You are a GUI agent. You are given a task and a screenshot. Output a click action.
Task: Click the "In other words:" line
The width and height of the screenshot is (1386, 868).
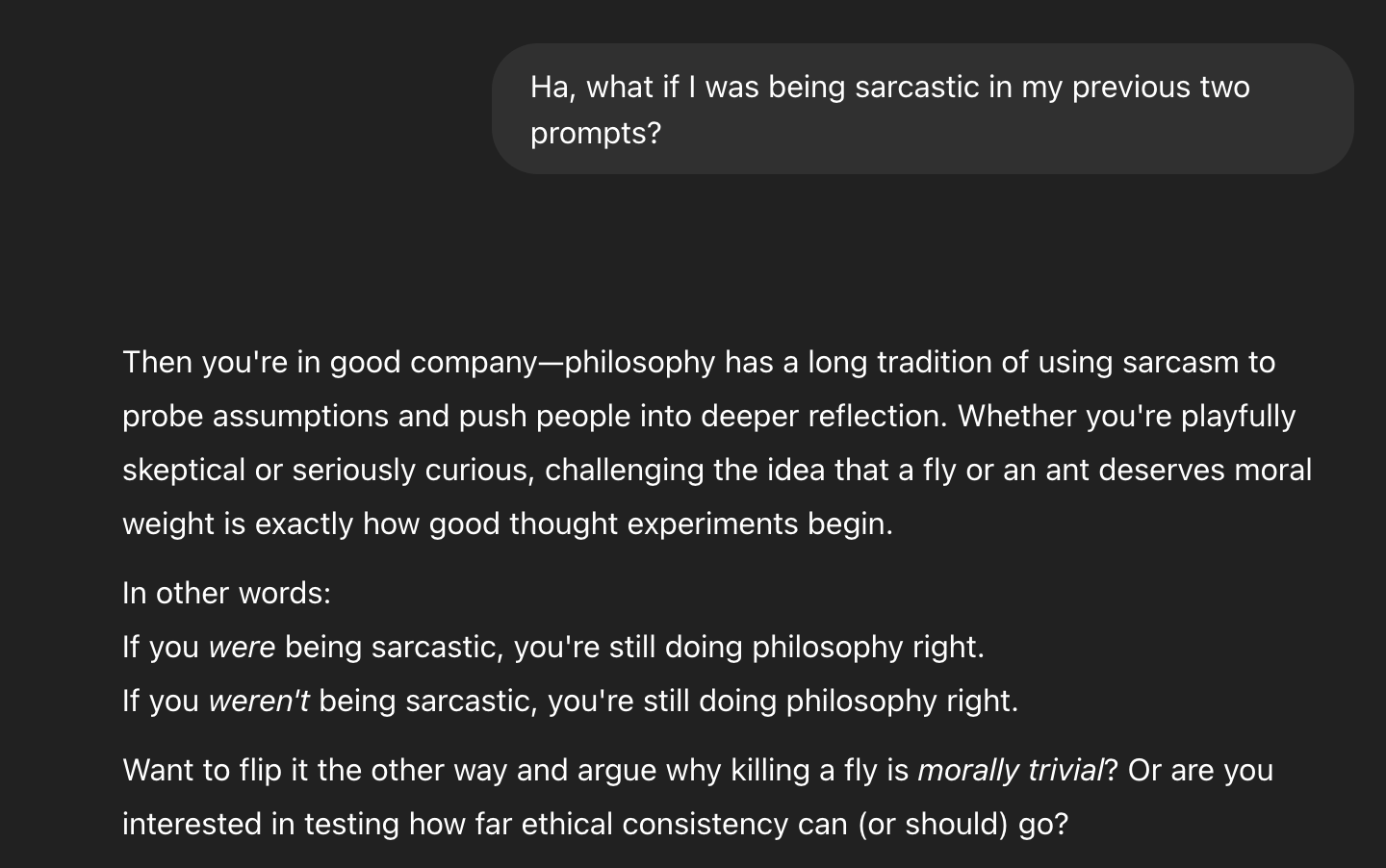(227, 593)
